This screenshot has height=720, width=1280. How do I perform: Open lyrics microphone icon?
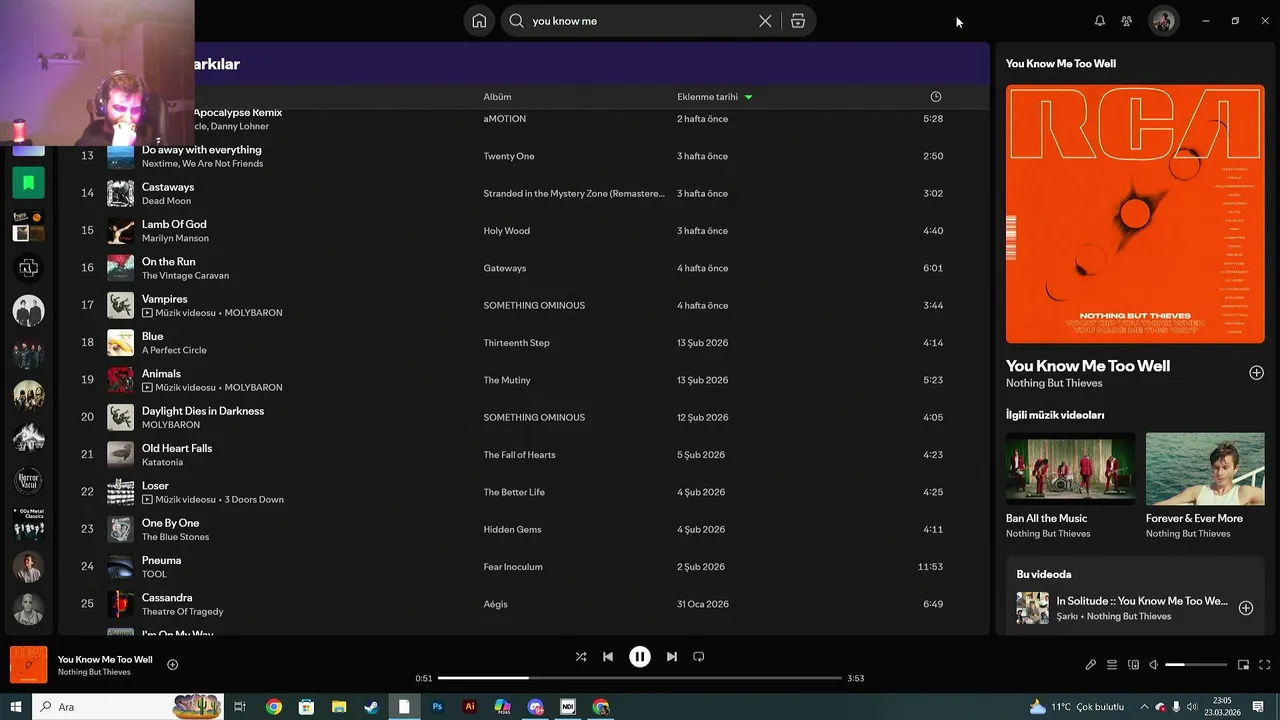(1091, 665)
